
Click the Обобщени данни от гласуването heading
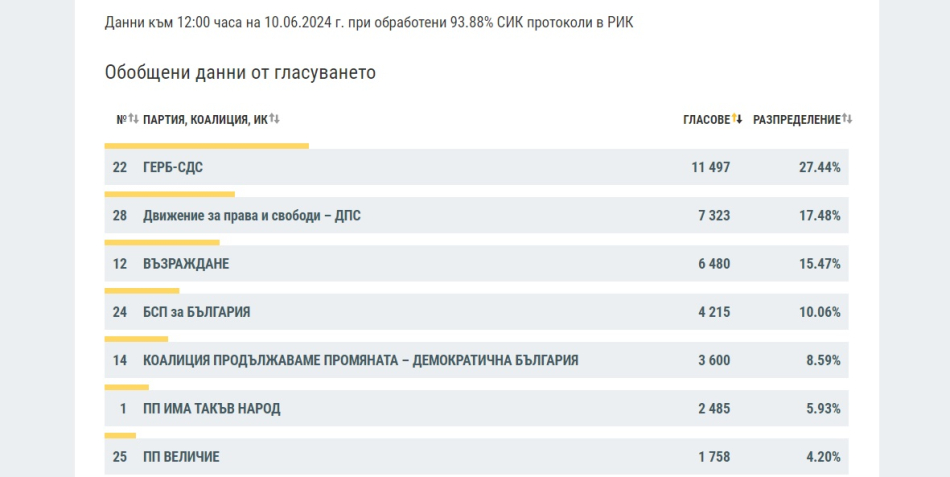coord(240,72)
